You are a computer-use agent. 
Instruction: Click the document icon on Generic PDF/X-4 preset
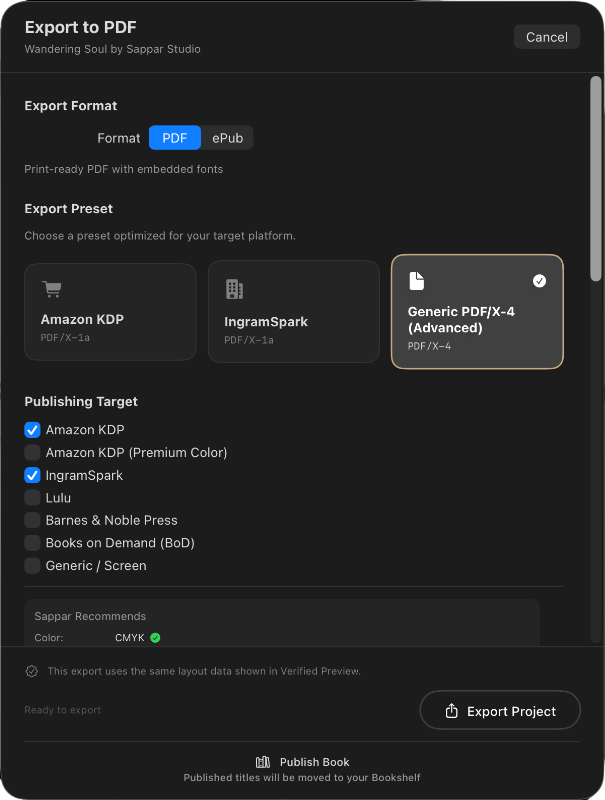pos(417,281)
